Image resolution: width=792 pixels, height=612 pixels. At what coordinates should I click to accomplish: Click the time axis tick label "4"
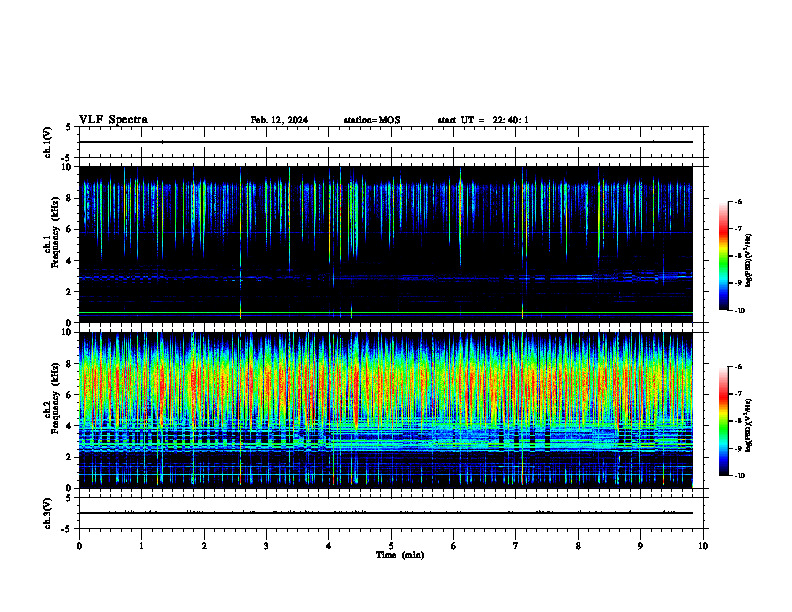(x=329, y=546)
